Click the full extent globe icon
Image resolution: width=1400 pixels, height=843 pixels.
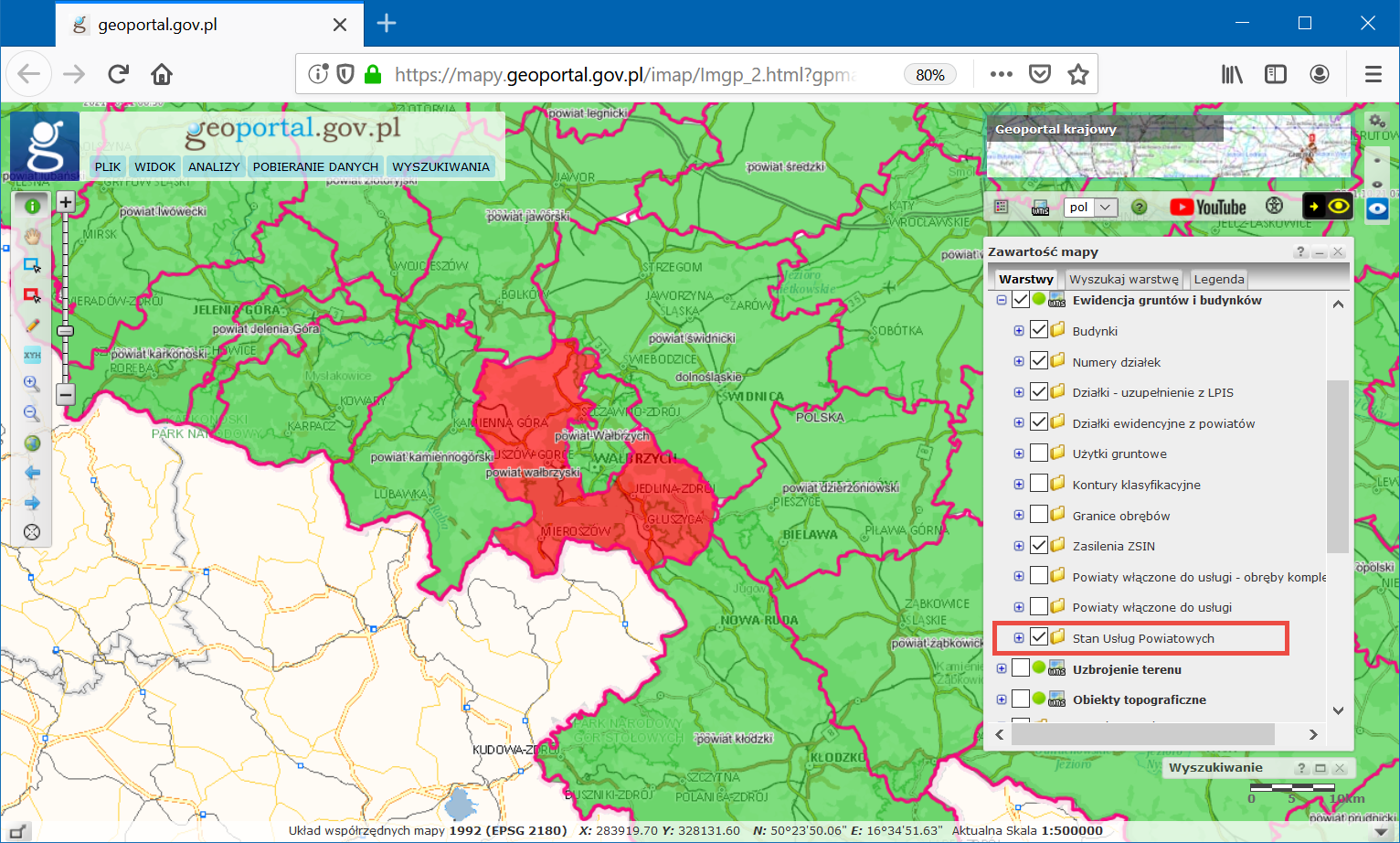click(x=32, y=443)
